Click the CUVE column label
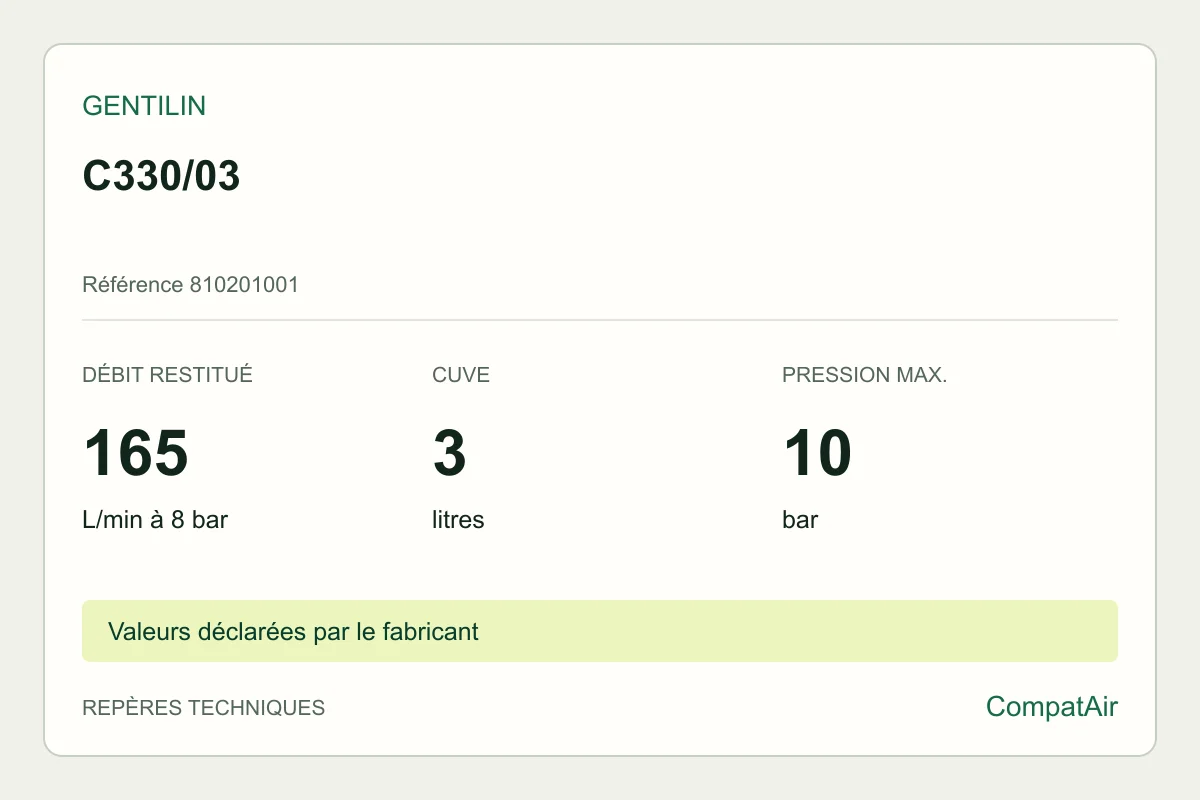This screenshot has width=1200, height=800. [461, 375]
